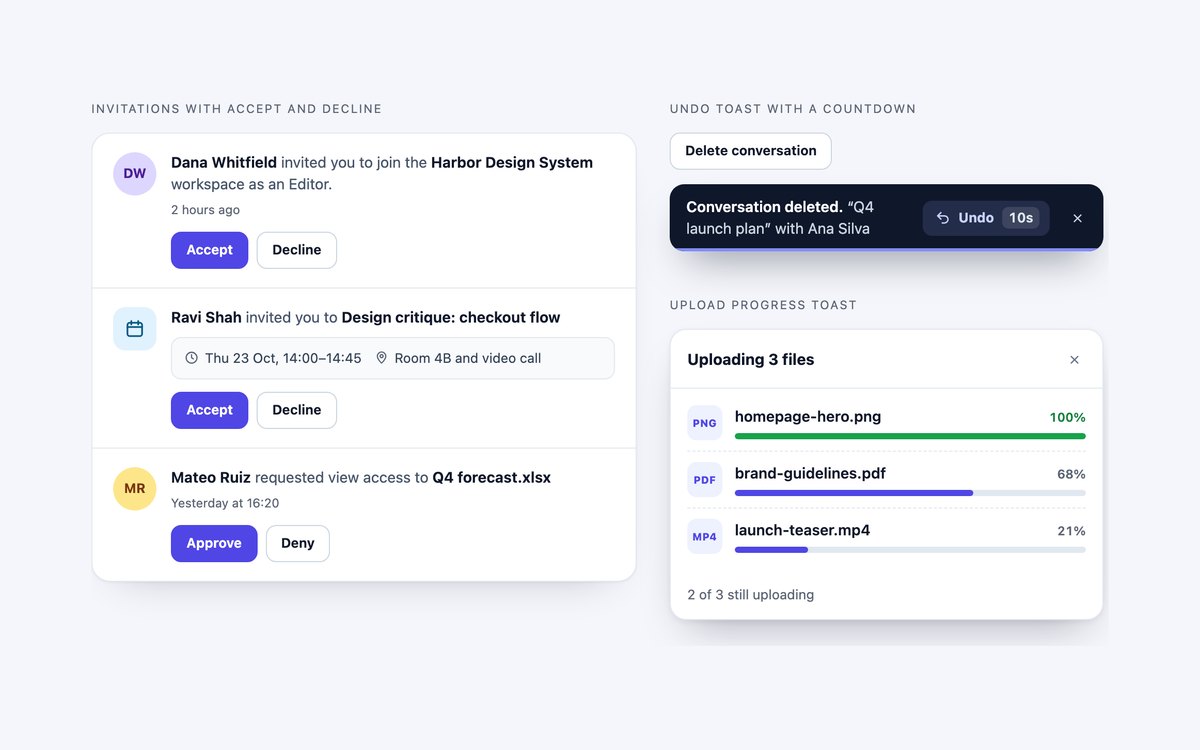Click the 68% upload value
This screenshot has height=750, width=1200.
pyautogui.click(x=1071, y=475)
